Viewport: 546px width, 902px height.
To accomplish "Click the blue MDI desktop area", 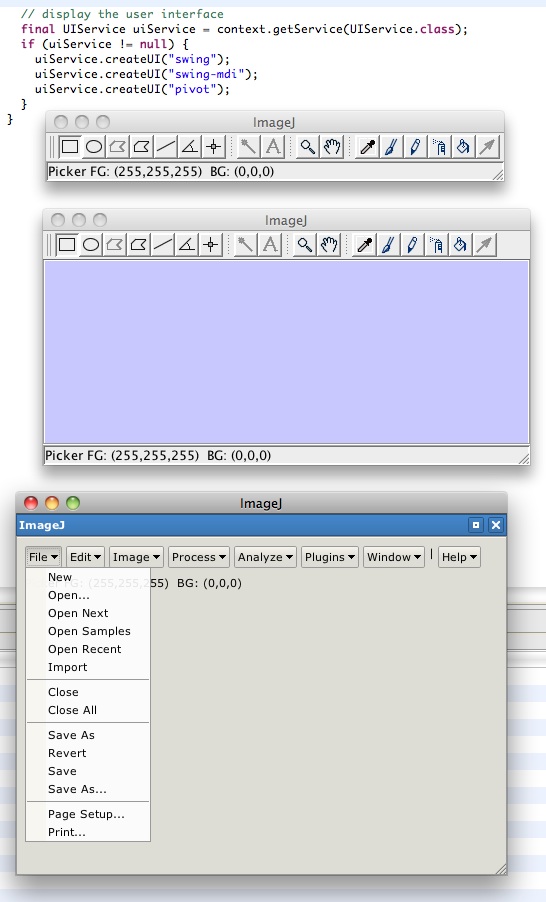I will tap(287, 352).
